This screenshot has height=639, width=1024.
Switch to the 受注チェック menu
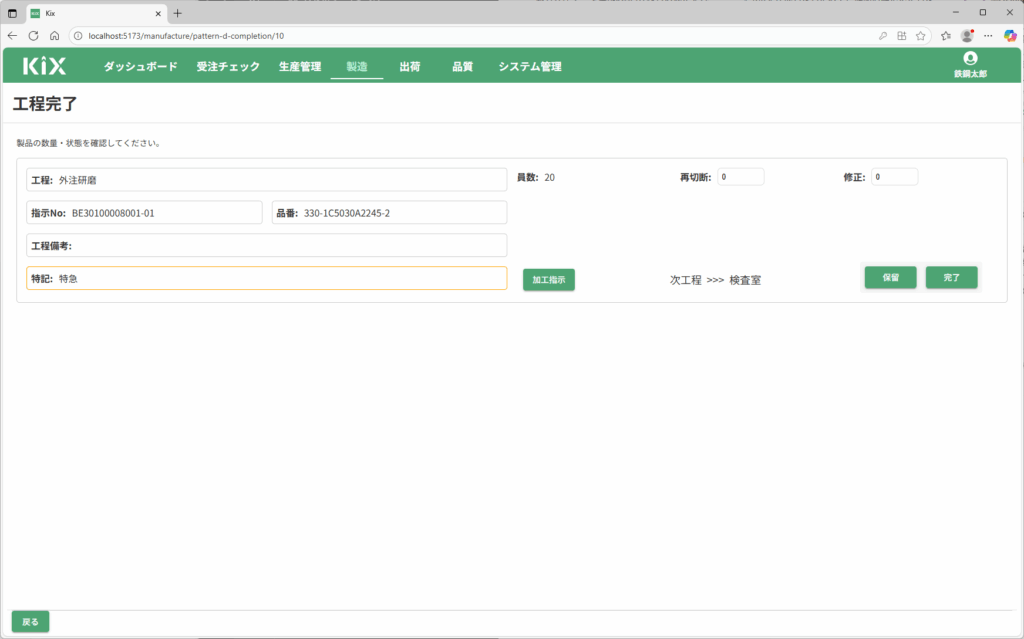228,67
